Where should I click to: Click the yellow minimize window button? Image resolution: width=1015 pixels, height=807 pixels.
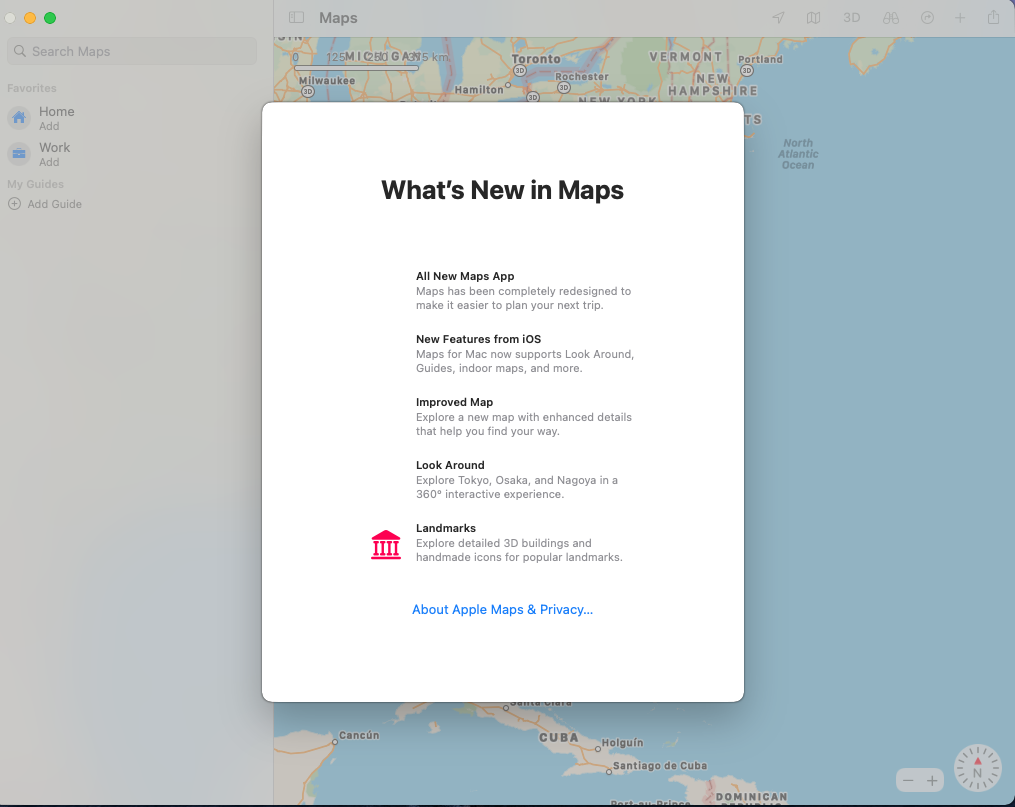pos(30,18)
